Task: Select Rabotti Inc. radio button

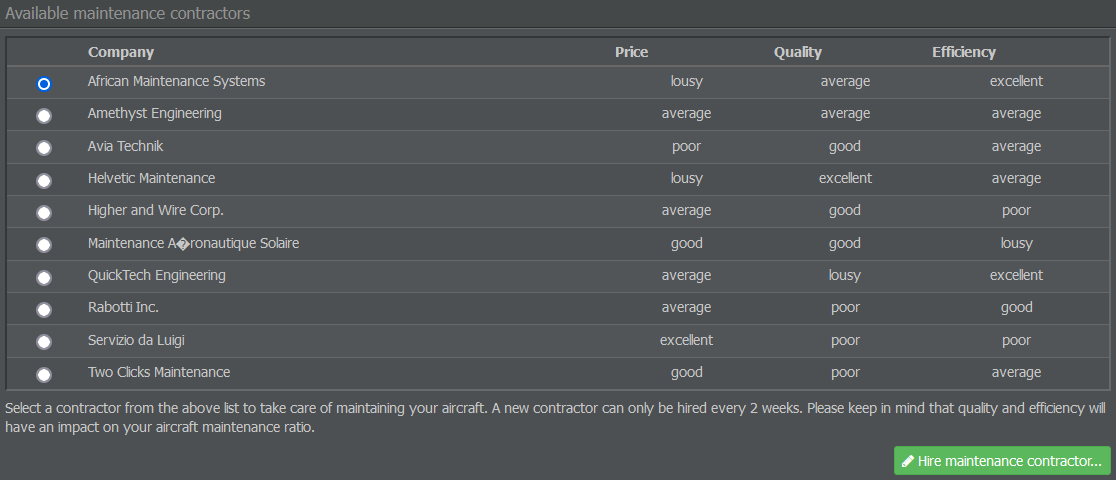Action: (x=44, y=310)
